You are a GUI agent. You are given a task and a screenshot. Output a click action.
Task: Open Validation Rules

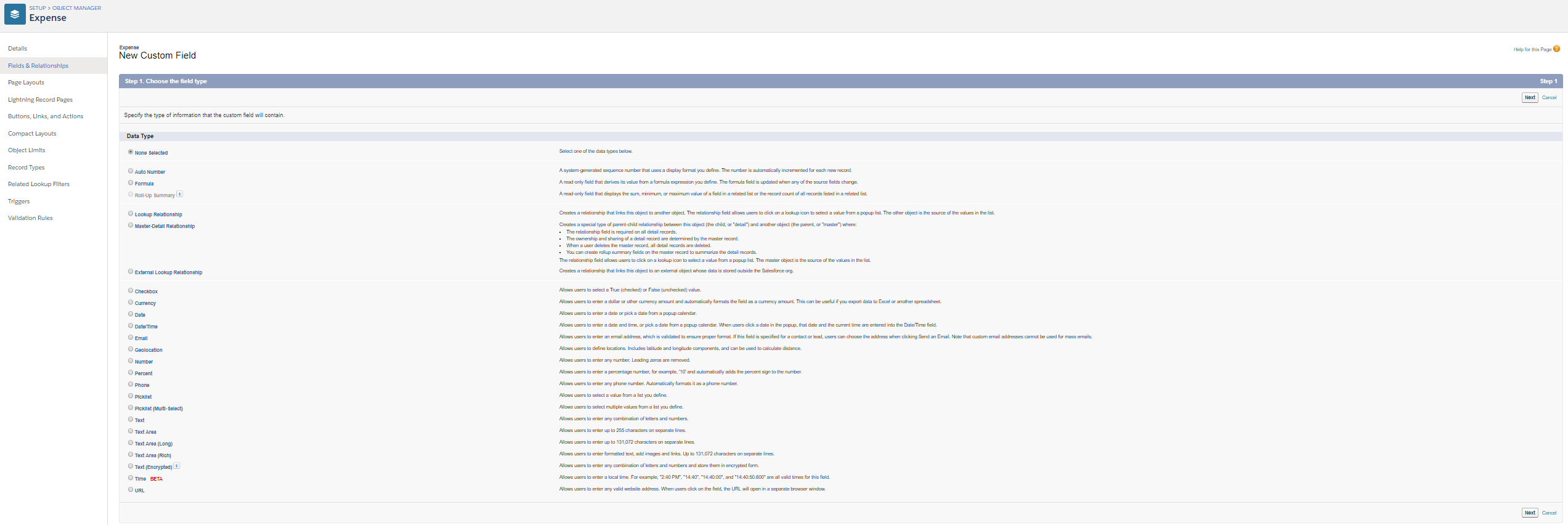(30, 218)
